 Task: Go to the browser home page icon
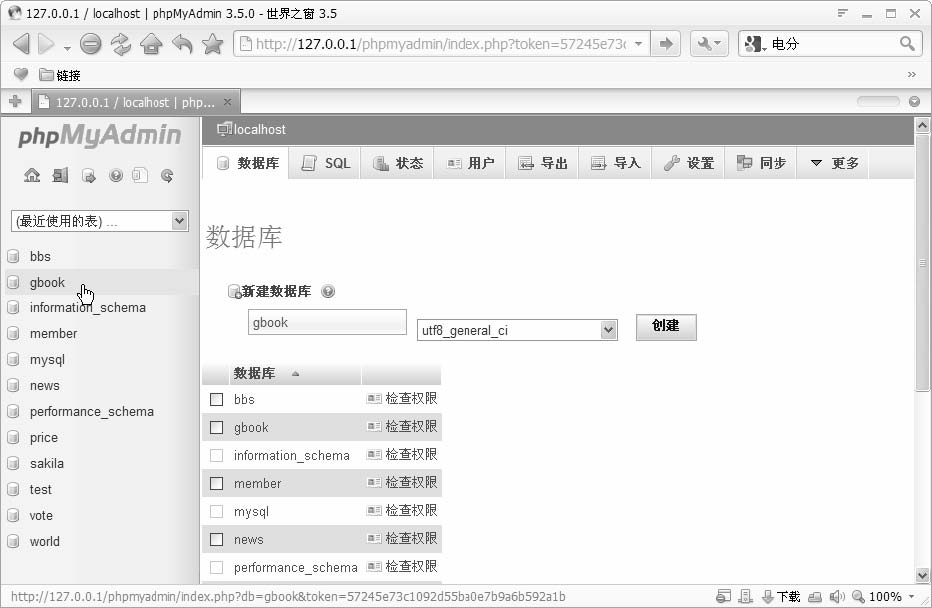(x=151, y=44)
